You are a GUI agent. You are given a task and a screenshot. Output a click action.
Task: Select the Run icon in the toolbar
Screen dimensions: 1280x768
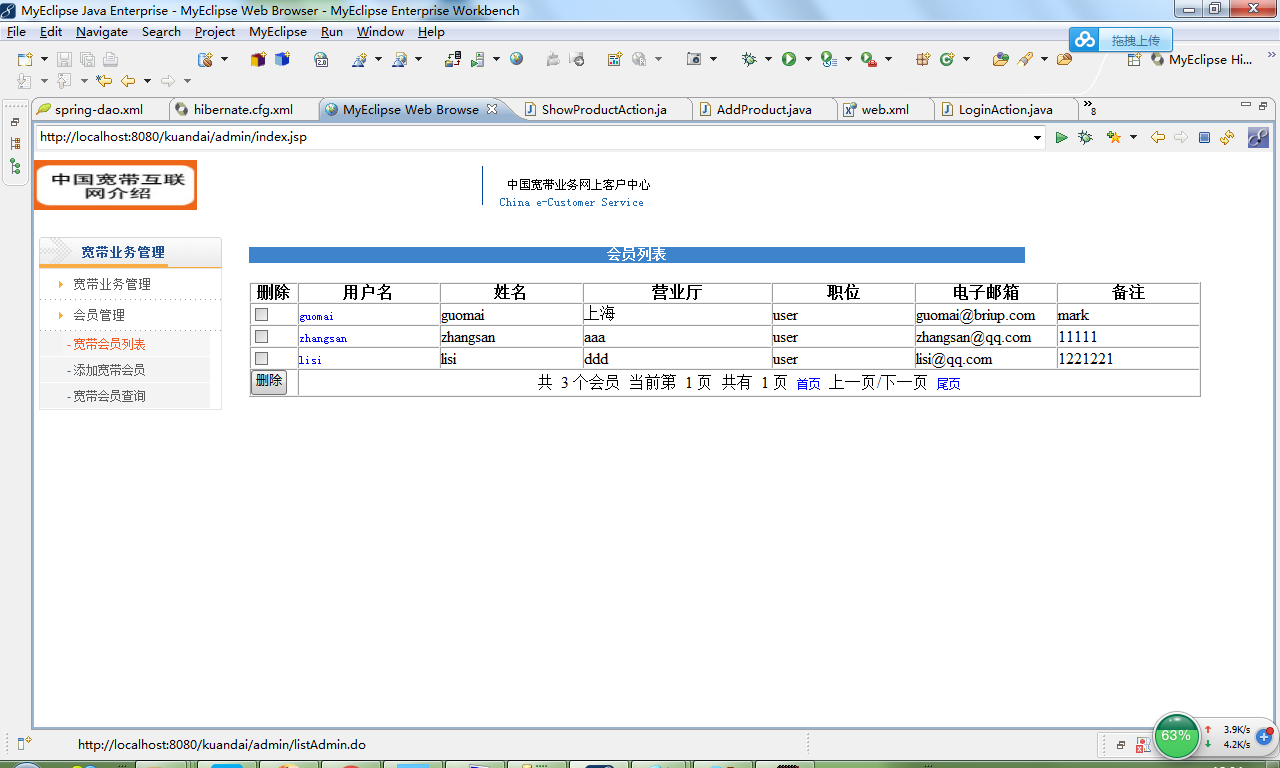tap(788, 60)
